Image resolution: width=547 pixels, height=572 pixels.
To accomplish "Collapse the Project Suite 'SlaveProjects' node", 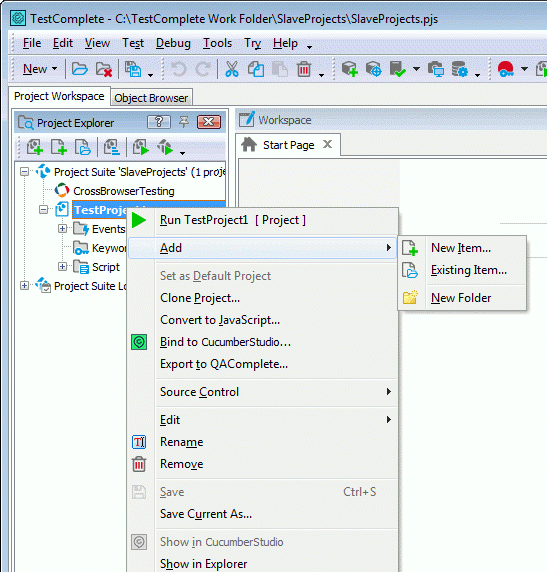I will tap(24, 172).
